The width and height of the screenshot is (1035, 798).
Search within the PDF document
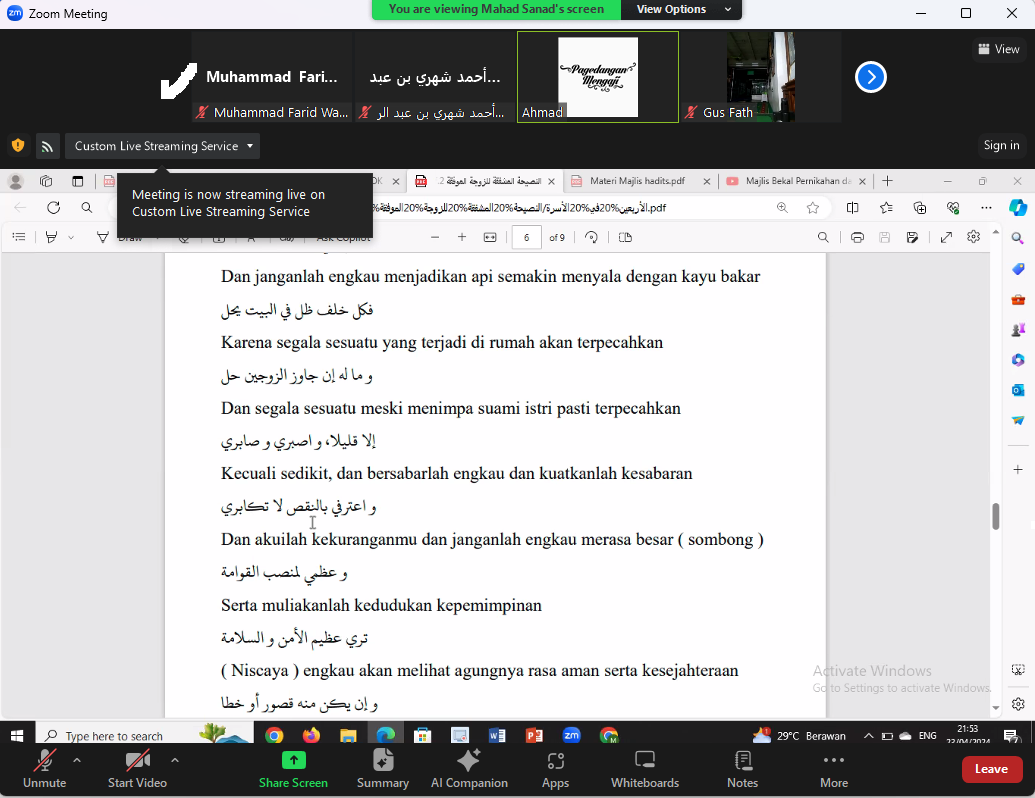[x=823, y=237]
